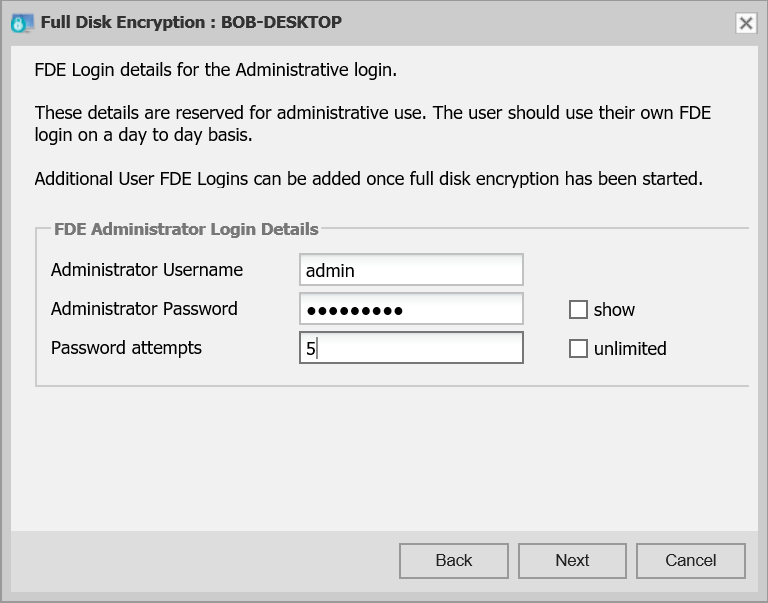The width and height of the screenshot is (768, 603).
Task: Click the 'FDE Administrator Login Details' group heading
Action: pos(186,229)
